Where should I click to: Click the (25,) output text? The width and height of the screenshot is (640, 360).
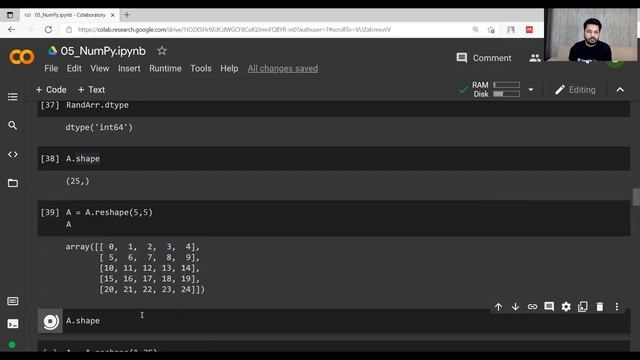(x=78, y=181)
